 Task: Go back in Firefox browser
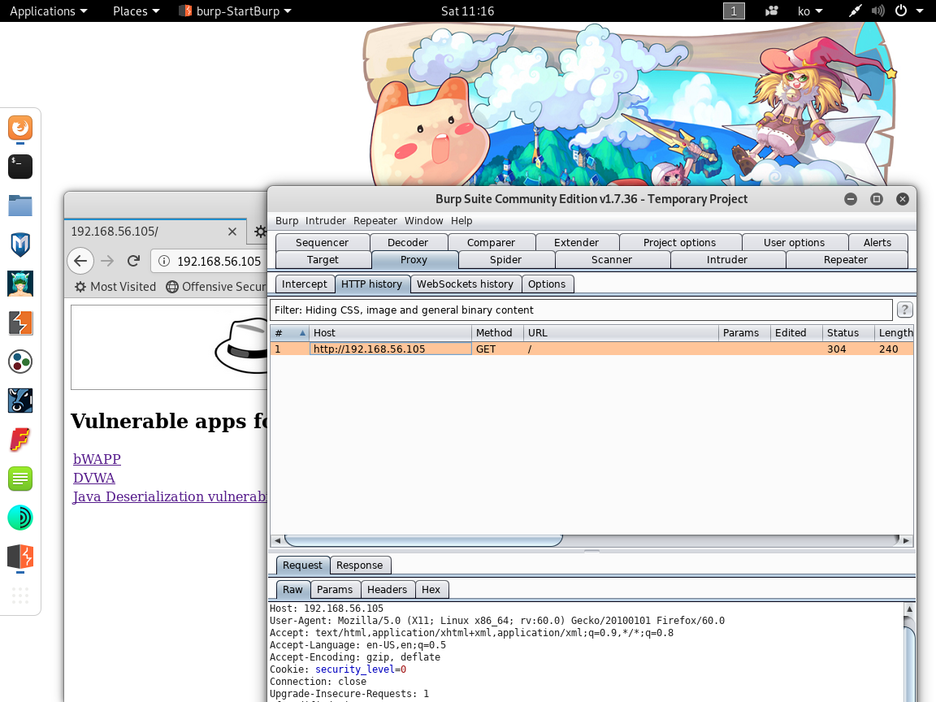(x=81, y=261)
